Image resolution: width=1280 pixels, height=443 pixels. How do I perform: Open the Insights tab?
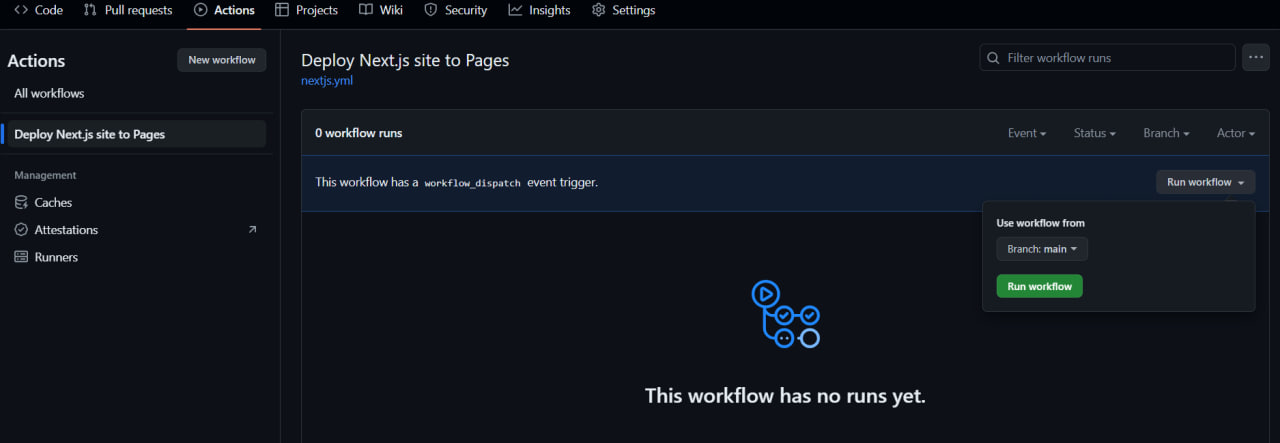click(539, 10)
